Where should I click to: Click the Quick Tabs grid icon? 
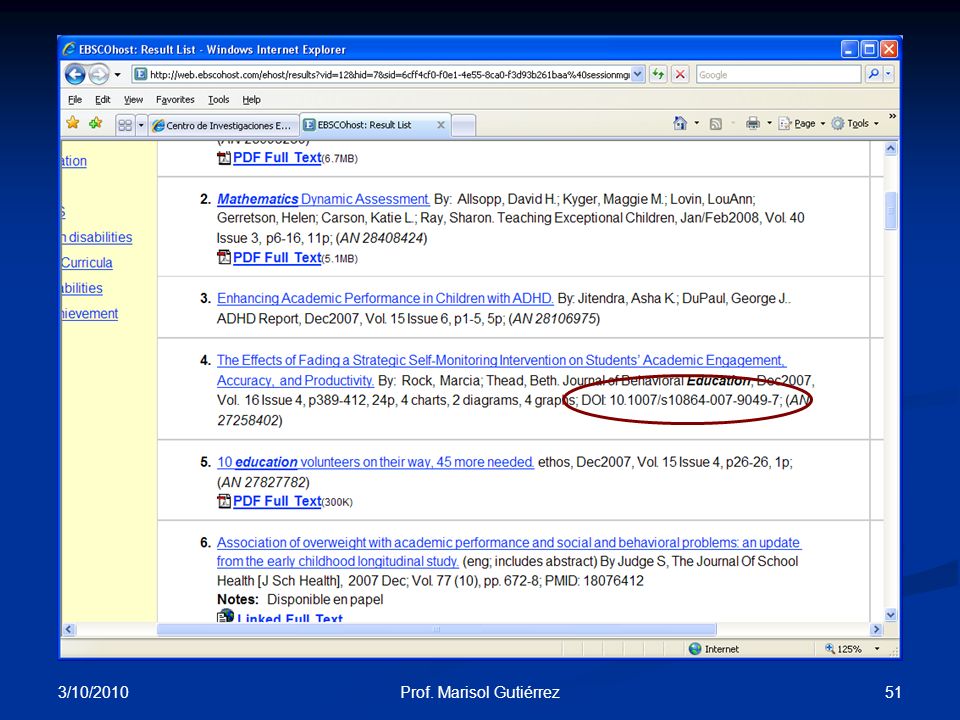tap(125, 125)
